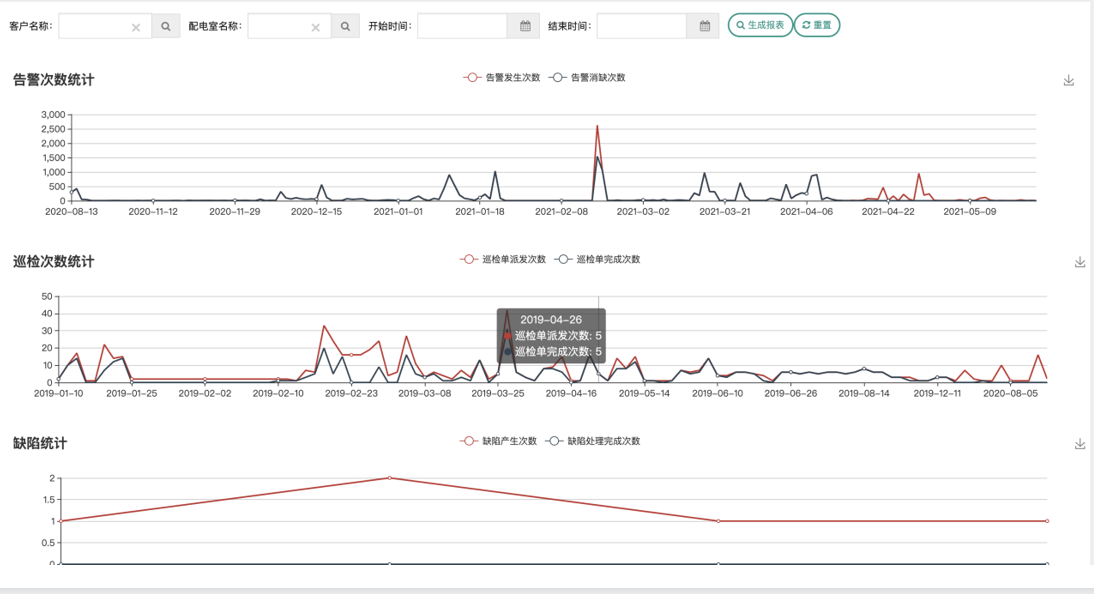Click the 生成报表 button
1094x594 pixels.
(760, 25)
